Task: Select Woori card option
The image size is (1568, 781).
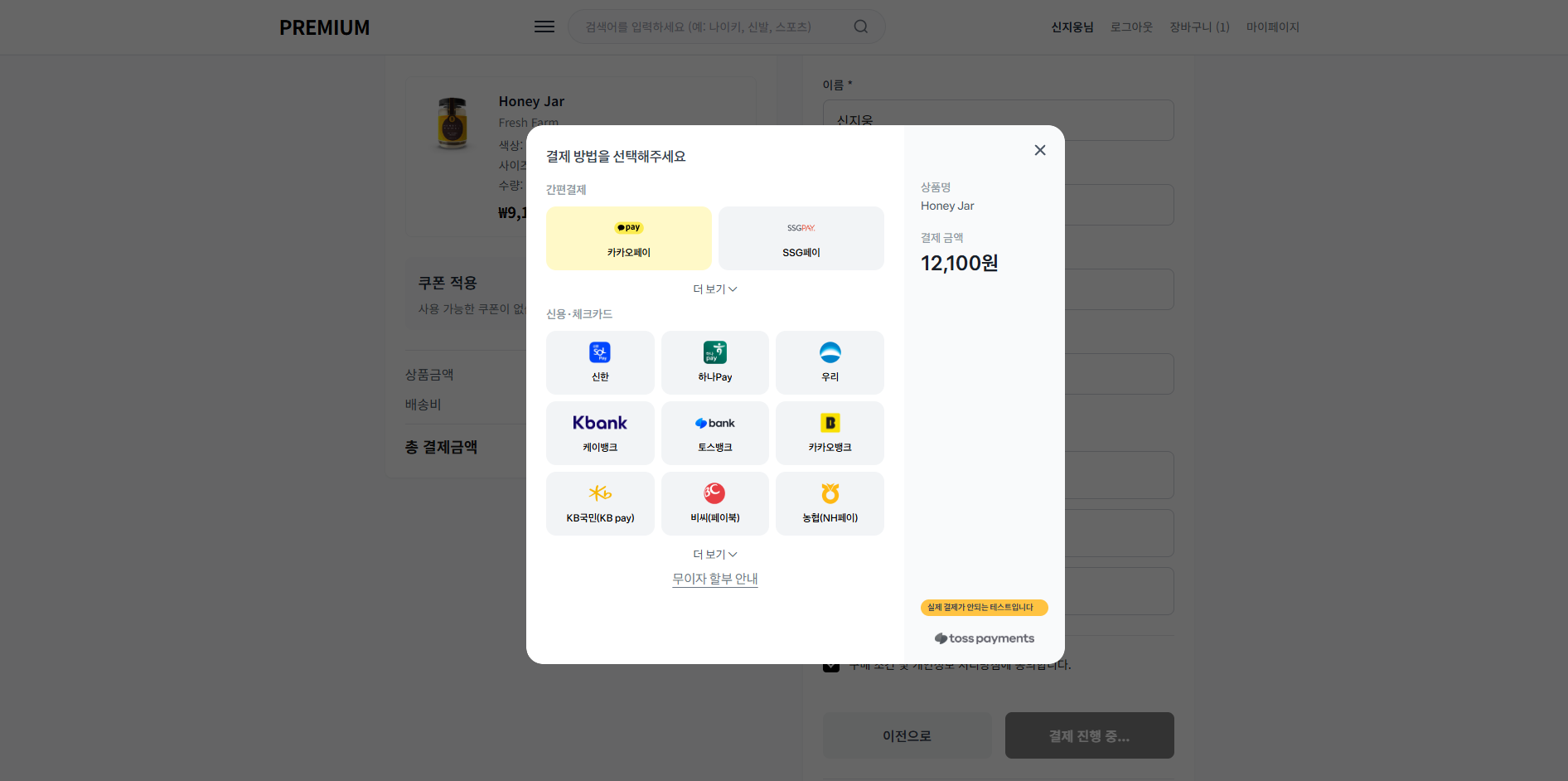Action: pos(830,362)
